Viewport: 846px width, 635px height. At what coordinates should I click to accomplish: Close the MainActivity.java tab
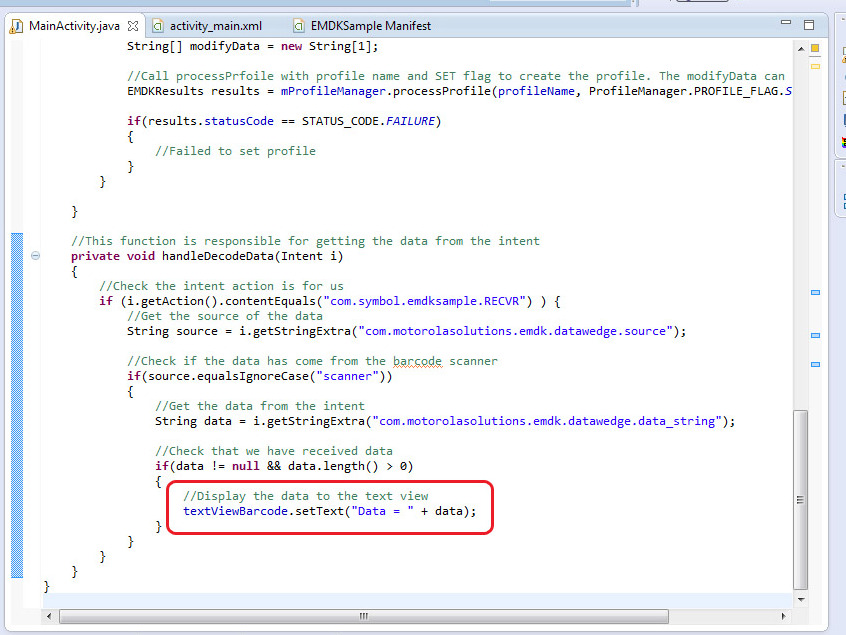(x=134, y=25)
